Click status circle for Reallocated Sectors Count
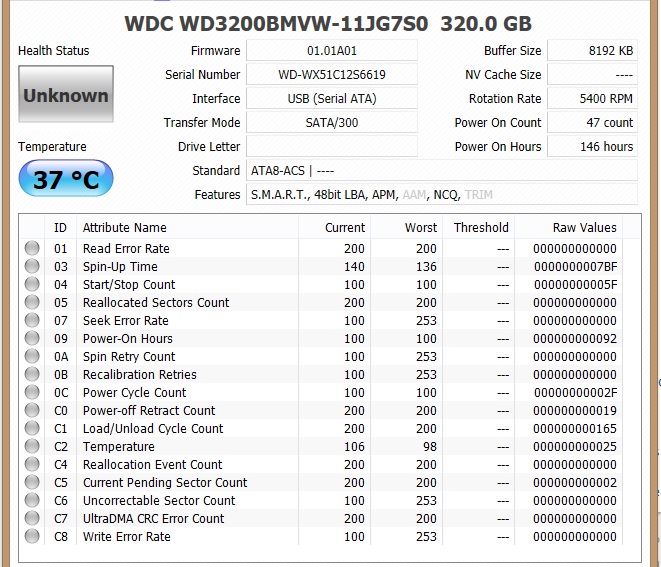Image resolution: width=661 pixels, height=567 pixels. pos(32,302)
